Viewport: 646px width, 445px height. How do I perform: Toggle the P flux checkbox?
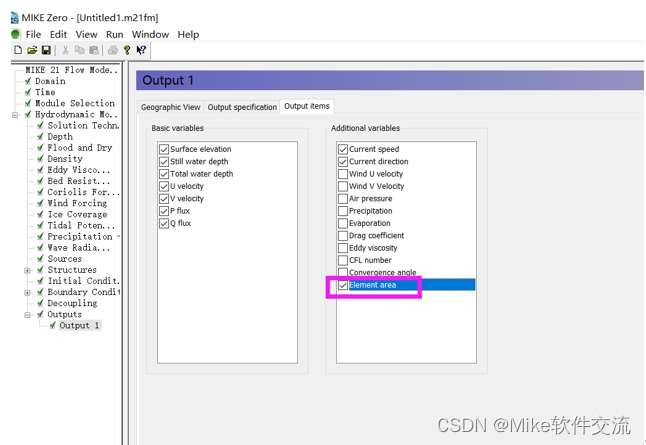164,211
